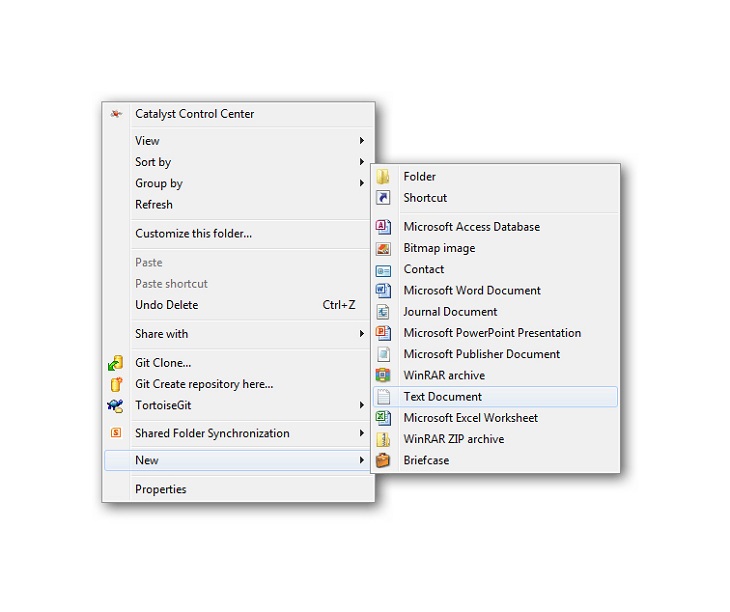
Task: Select WinRAR ZIP archive label
Action: pyautogui.click(x=453, y=439)
